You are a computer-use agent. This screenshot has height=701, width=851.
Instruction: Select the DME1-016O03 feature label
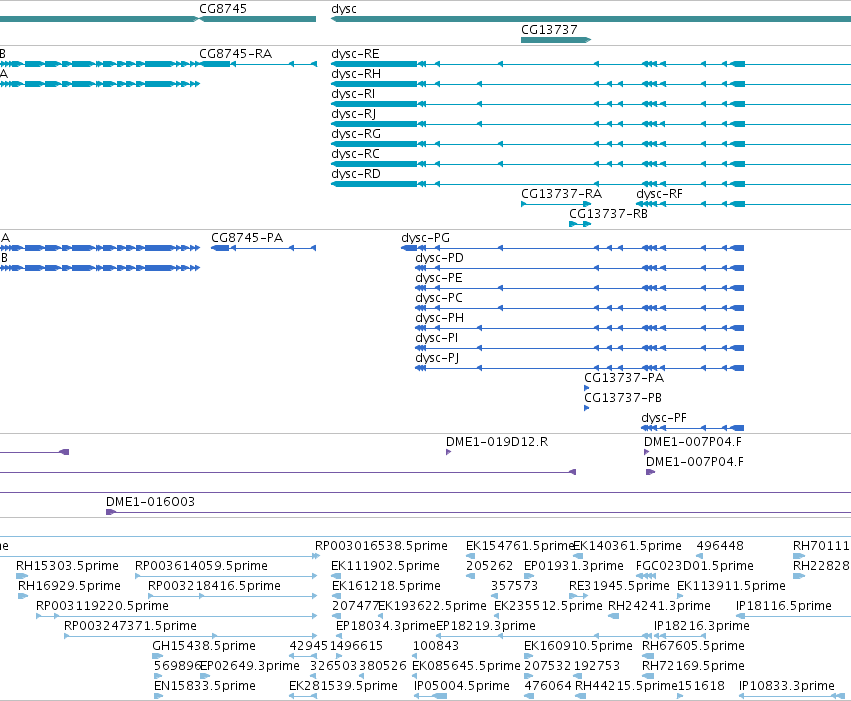click(x=150, y=502)
